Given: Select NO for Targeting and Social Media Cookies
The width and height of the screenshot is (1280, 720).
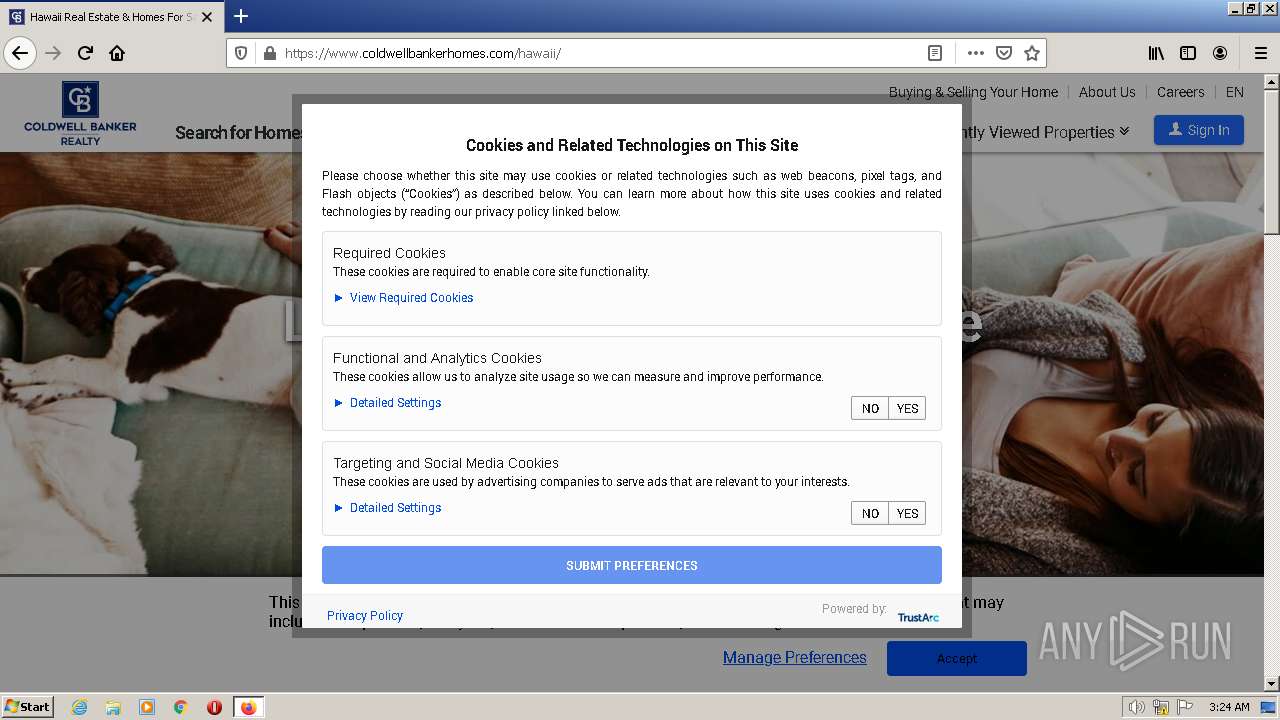Looking at the screenshot, I should [870, 513].
